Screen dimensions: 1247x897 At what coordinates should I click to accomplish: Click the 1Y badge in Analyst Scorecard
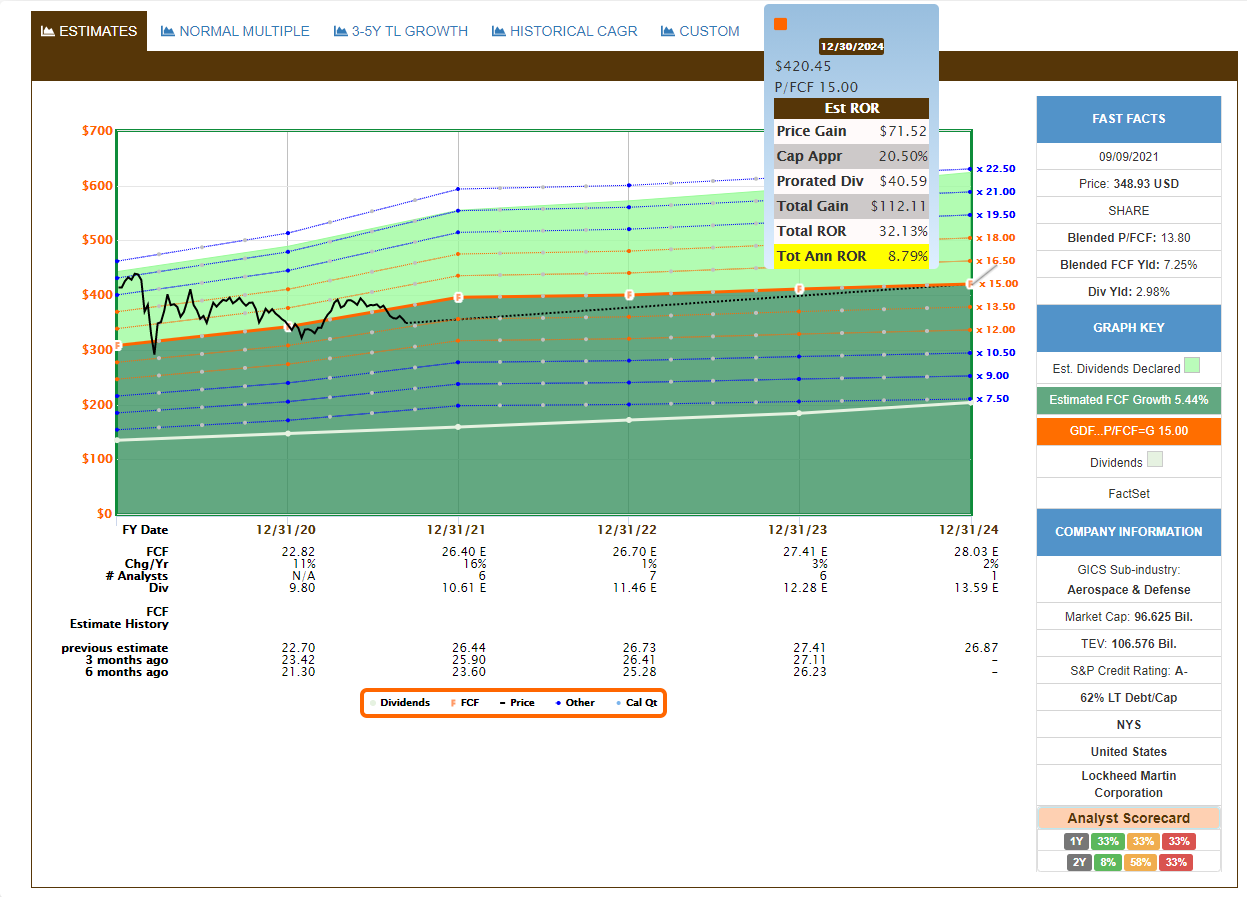coord(1077,841)
